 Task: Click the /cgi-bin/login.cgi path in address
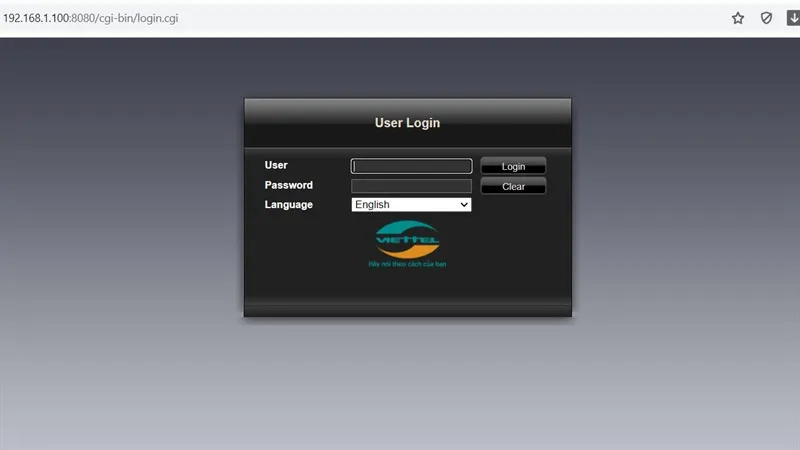pos(138,18)
